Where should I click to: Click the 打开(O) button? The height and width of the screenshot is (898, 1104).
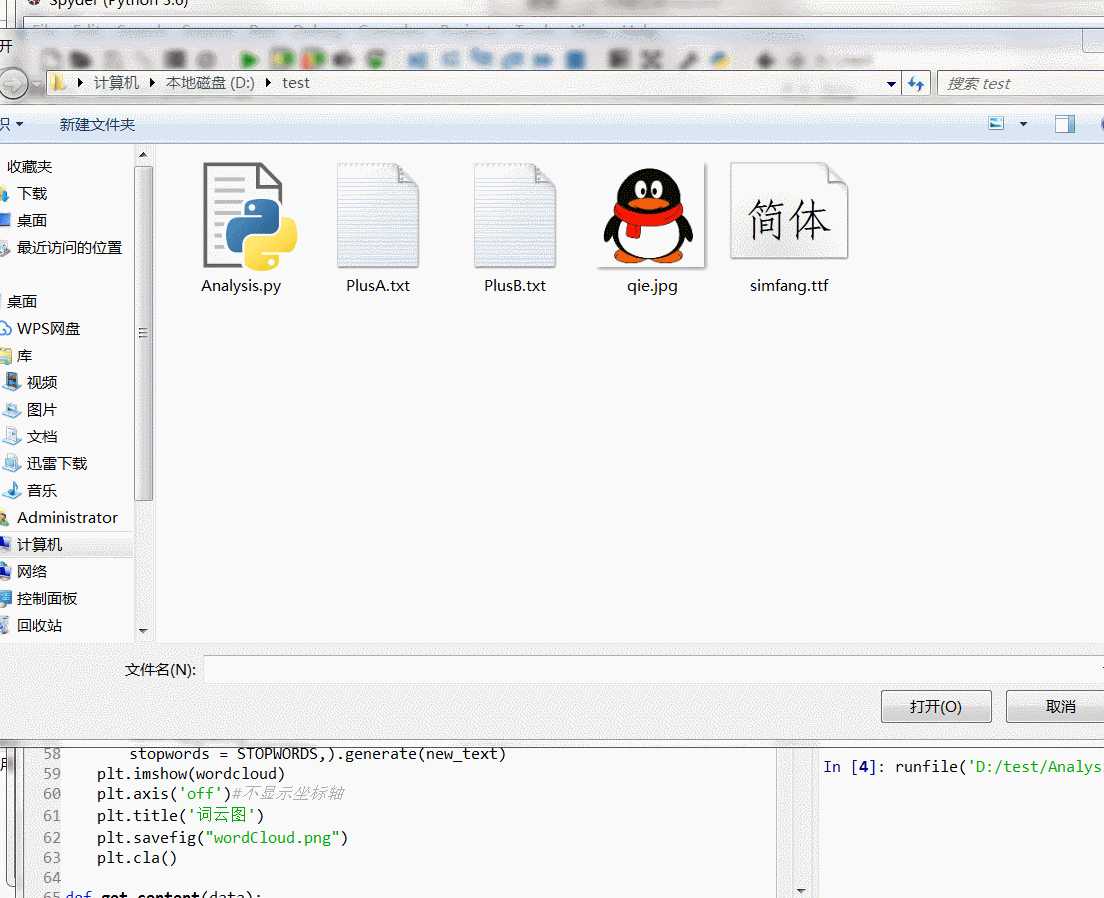[936, 706]
